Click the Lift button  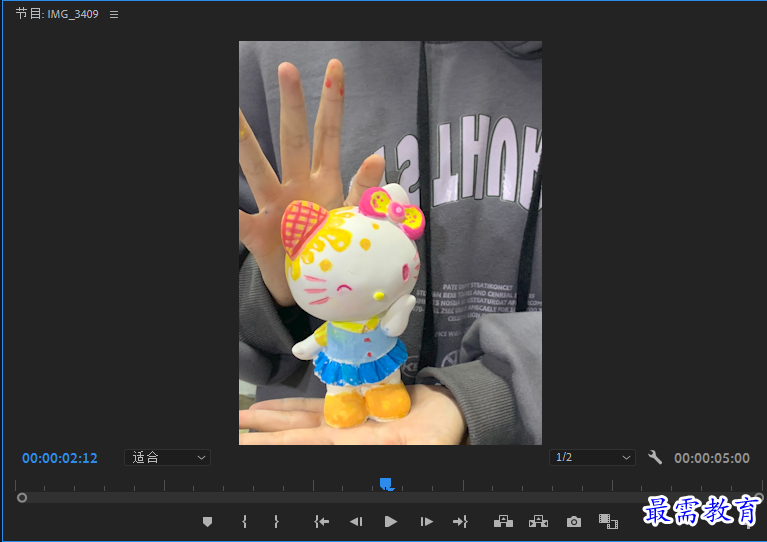point(503,521)
